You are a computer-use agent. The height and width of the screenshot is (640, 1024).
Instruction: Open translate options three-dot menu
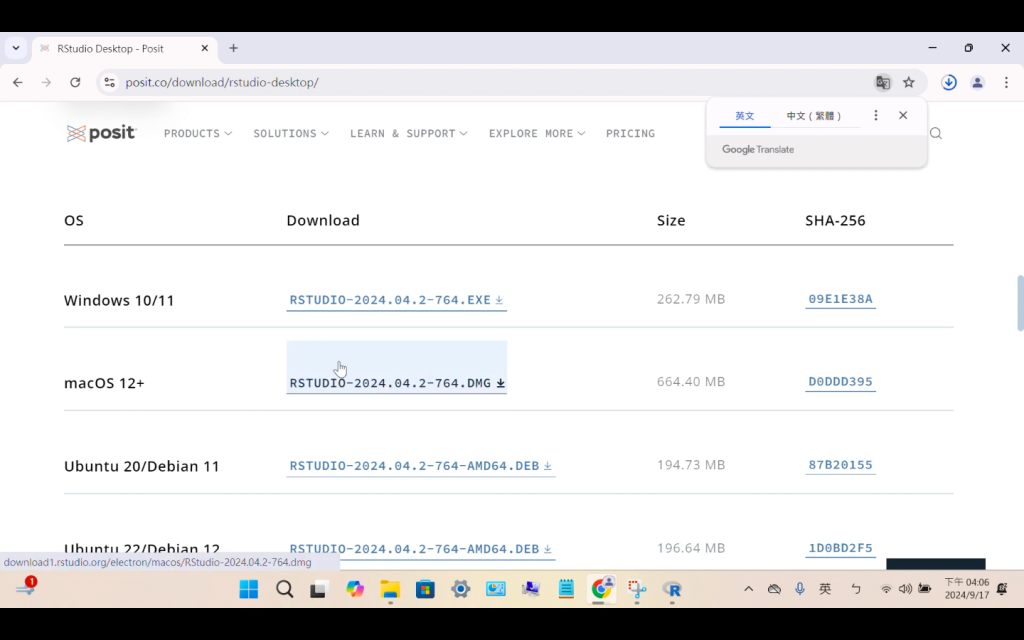coord(876,116)
